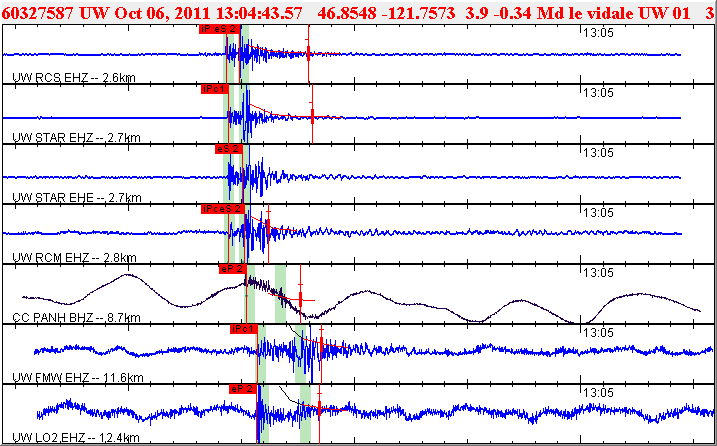Viewport: 717px width, 446px height.
Task: Select the iPc1 pick flag on FMW EHZ
Action: [244, 329]
